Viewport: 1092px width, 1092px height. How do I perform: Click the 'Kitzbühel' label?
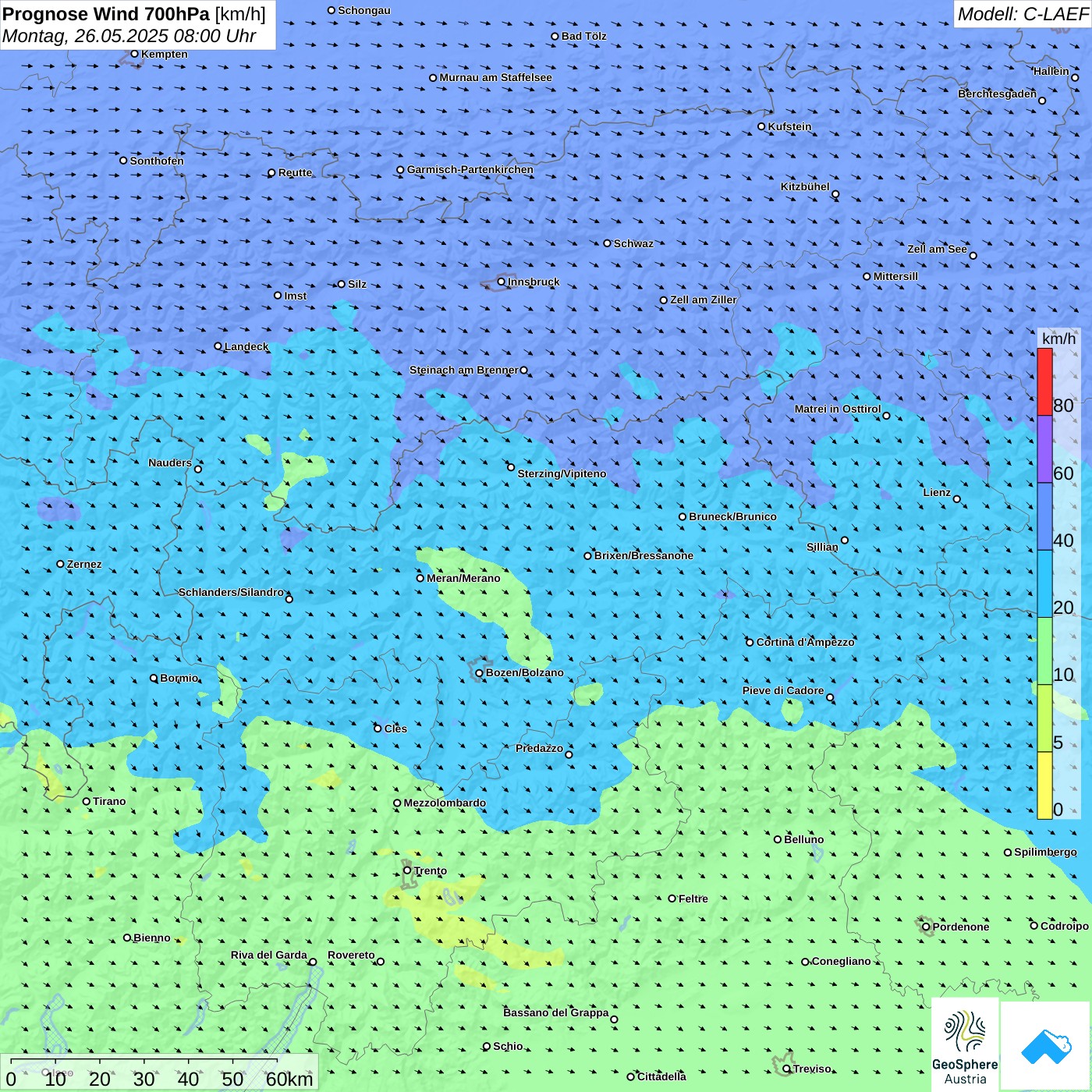tap(805, 186)
